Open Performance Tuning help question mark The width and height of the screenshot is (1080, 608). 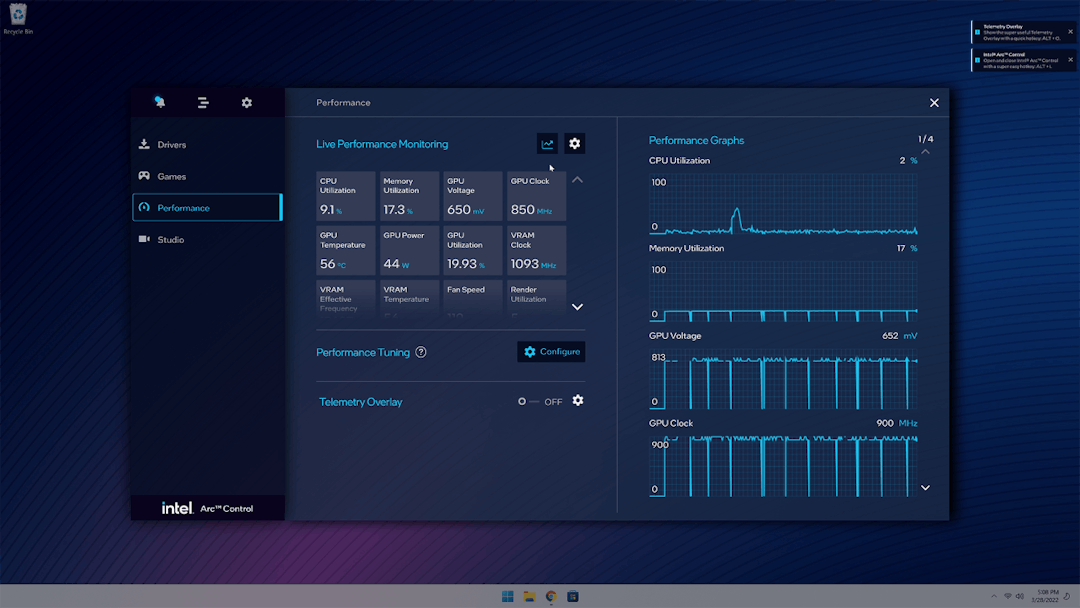[422, 351]
